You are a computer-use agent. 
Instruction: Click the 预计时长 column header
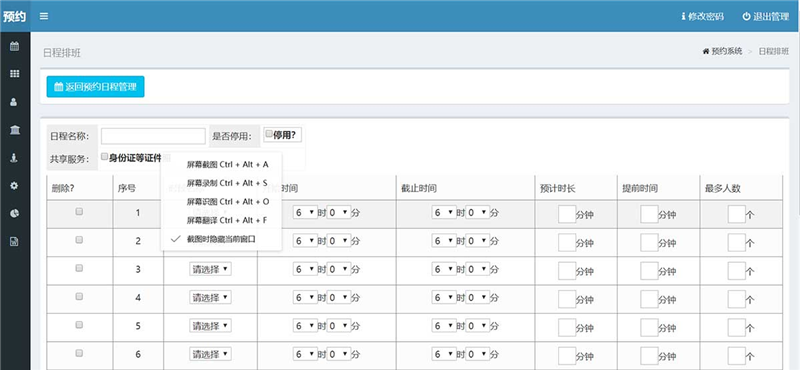tap(558, 188)
